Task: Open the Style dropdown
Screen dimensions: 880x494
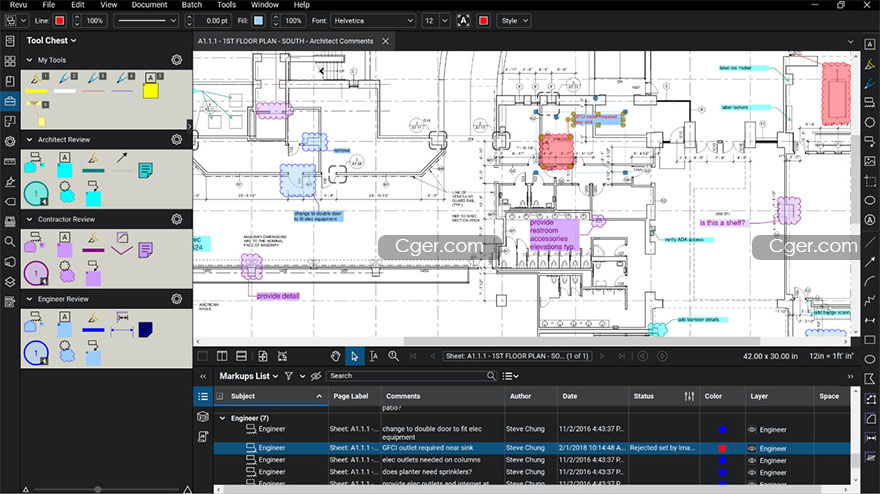Action: [514, 21]
